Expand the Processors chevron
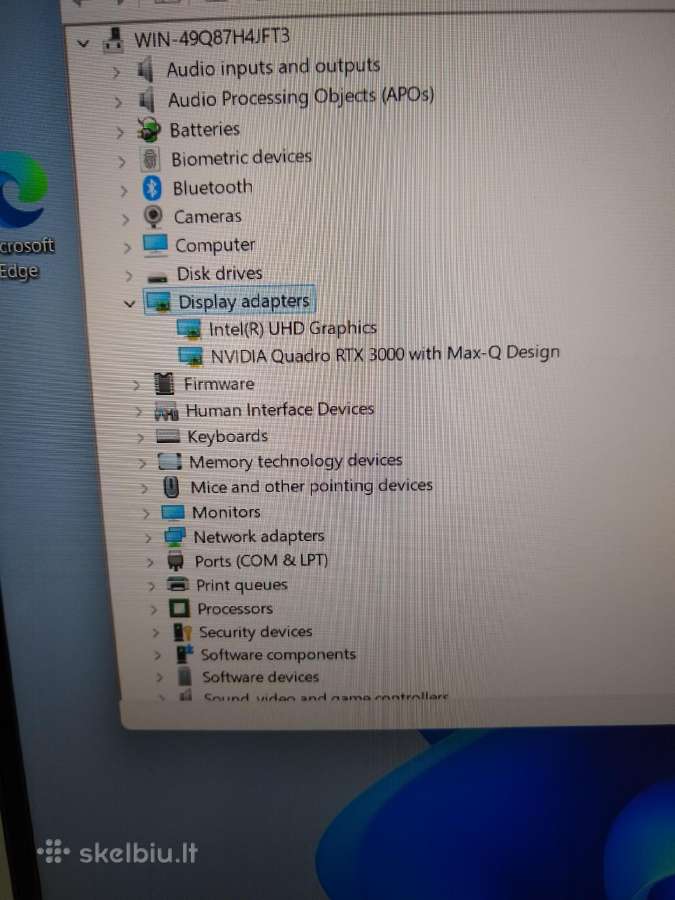 pyautogui.click(x=153, y=610)
